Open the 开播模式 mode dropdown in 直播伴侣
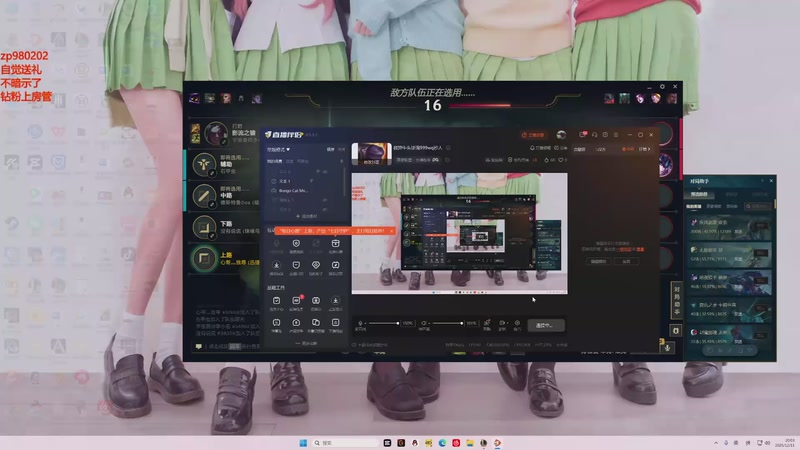The height and width of the screenshot is (450, 800). point(278,149)
